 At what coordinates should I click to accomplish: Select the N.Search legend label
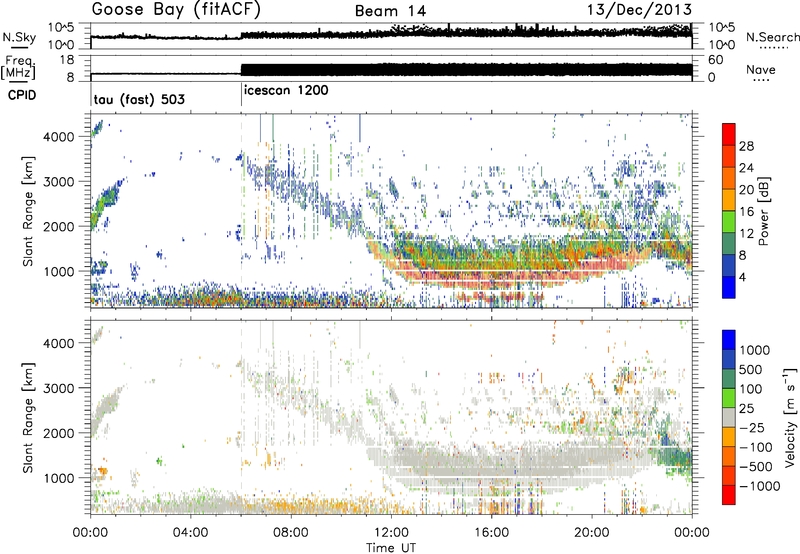tap(772, 37)
